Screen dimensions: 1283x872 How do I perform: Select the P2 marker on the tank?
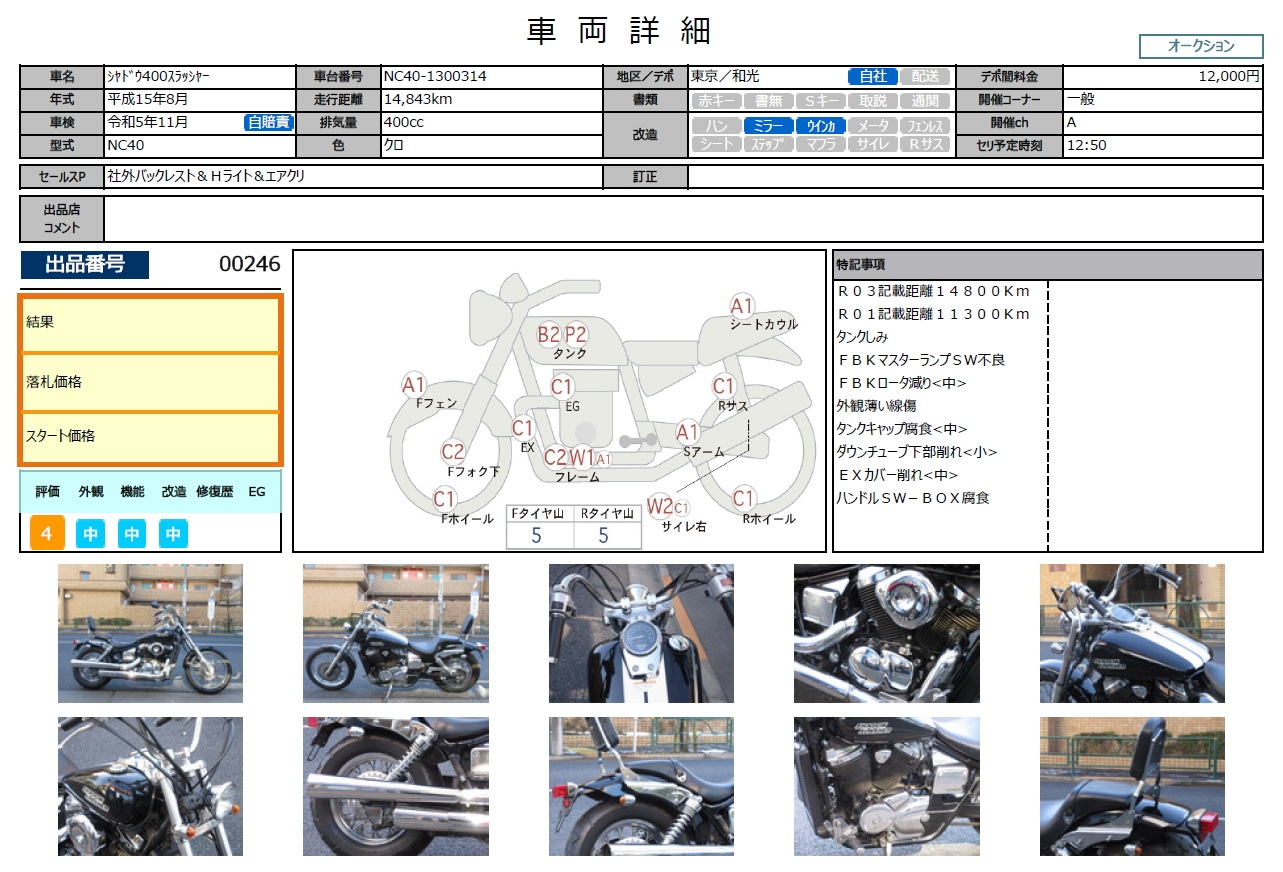pos(575,334)
